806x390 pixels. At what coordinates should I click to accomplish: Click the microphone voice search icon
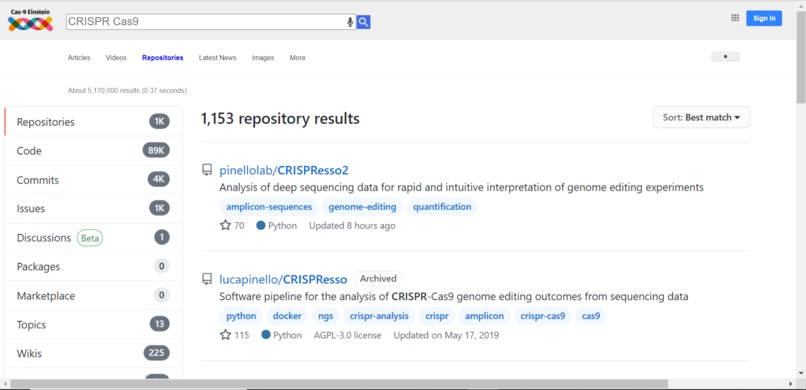[x=350, y=22]
